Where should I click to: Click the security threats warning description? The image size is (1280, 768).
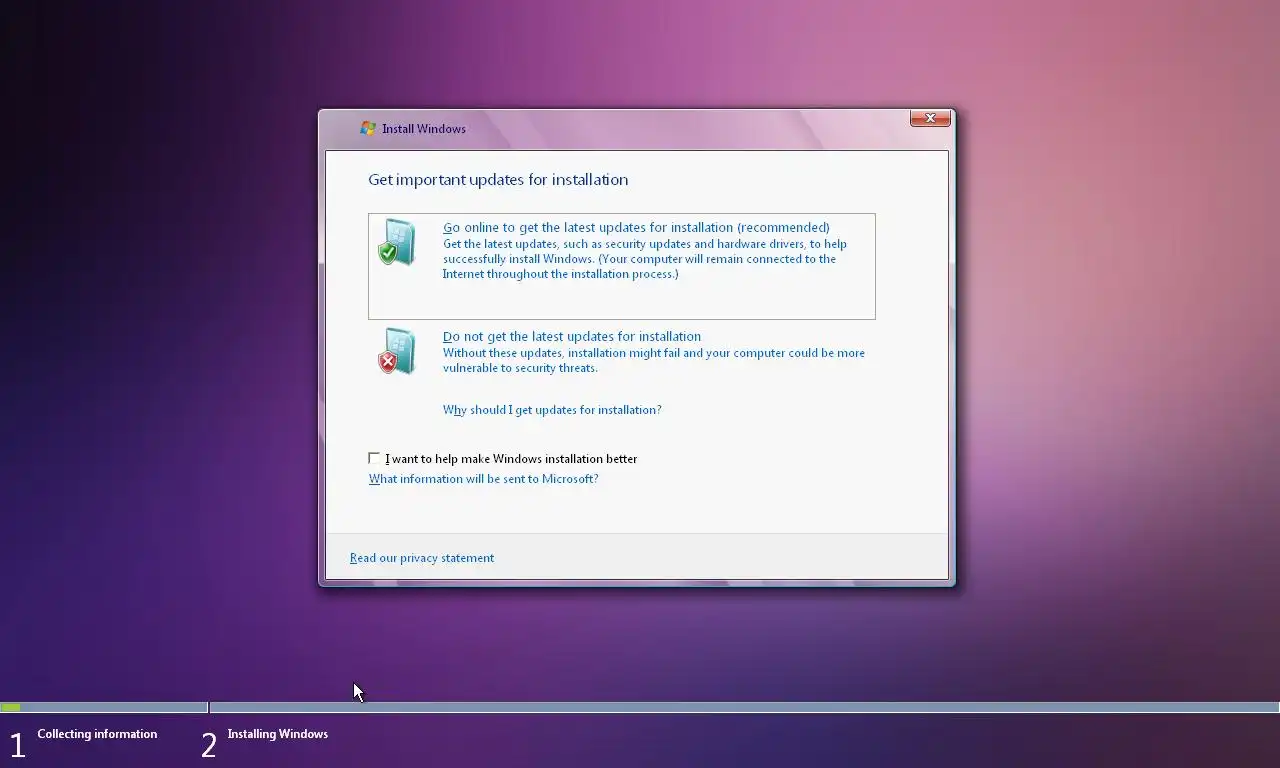point(654,360)
